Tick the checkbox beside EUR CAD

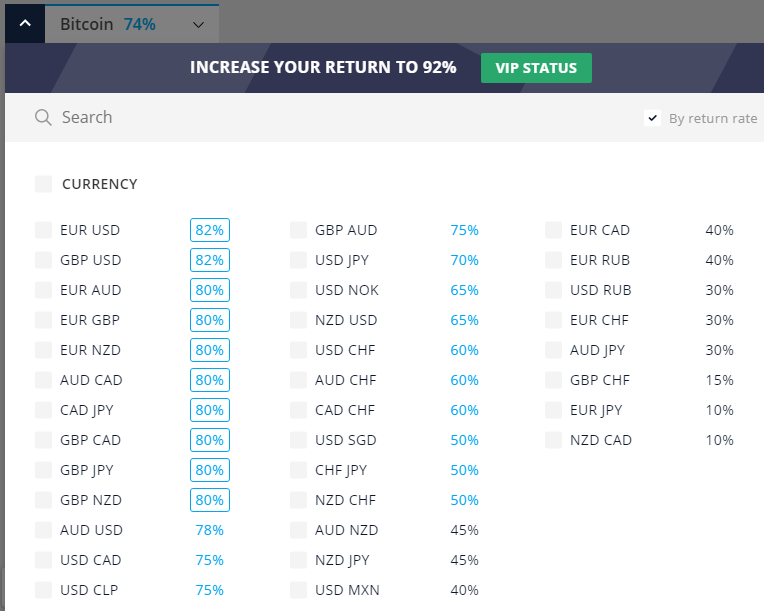(554, 230)
